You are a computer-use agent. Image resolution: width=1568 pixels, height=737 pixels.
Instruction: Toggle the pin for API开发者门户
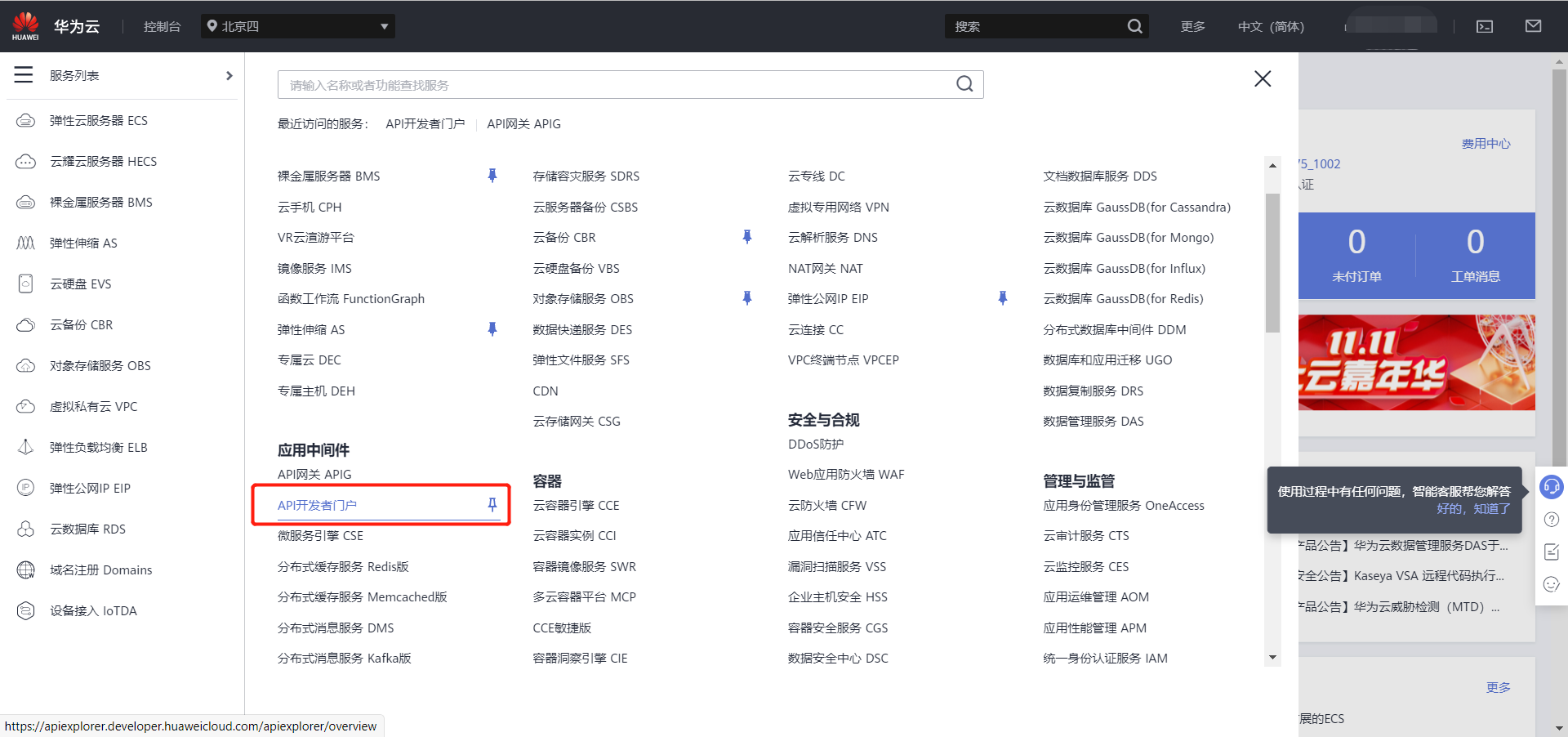(x=492, y=505)
